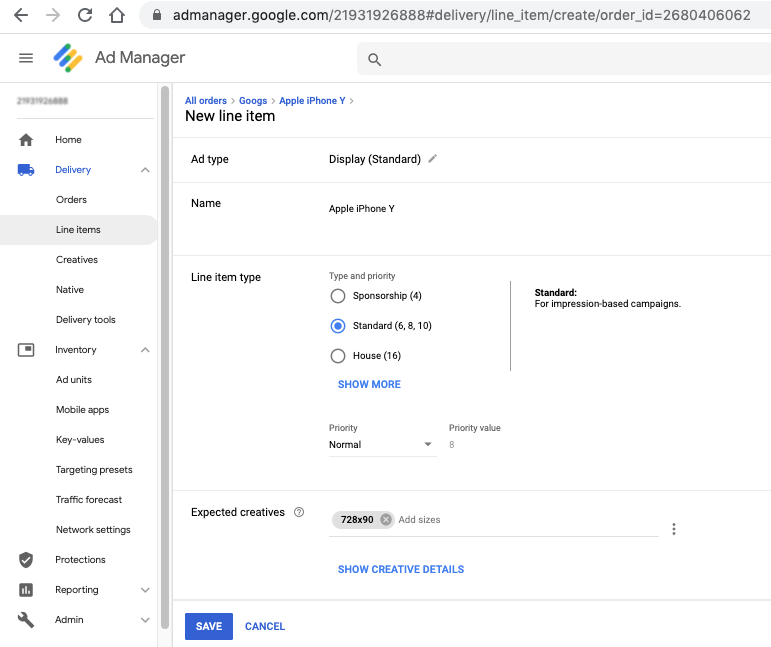Viewport: 771px width, 647px height.
Task: Click the Display (Standard) ad type text
Action: click(x=375, y=159)
